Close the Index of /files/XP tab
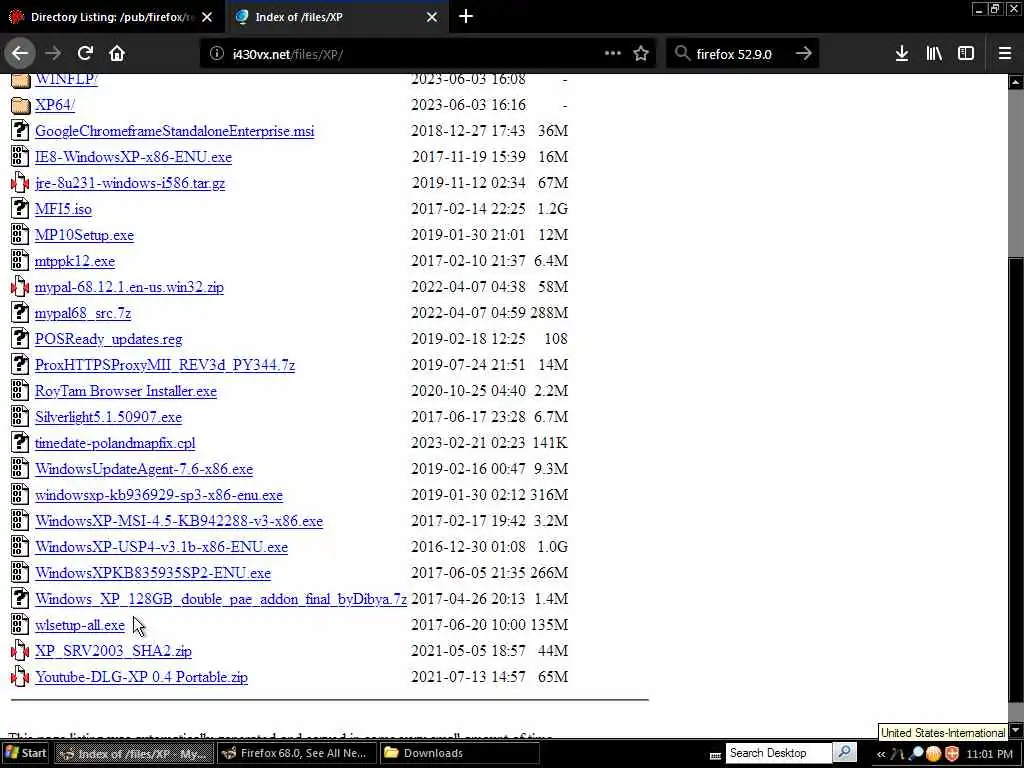This screenshot has width=1024, height=768. 432,18
